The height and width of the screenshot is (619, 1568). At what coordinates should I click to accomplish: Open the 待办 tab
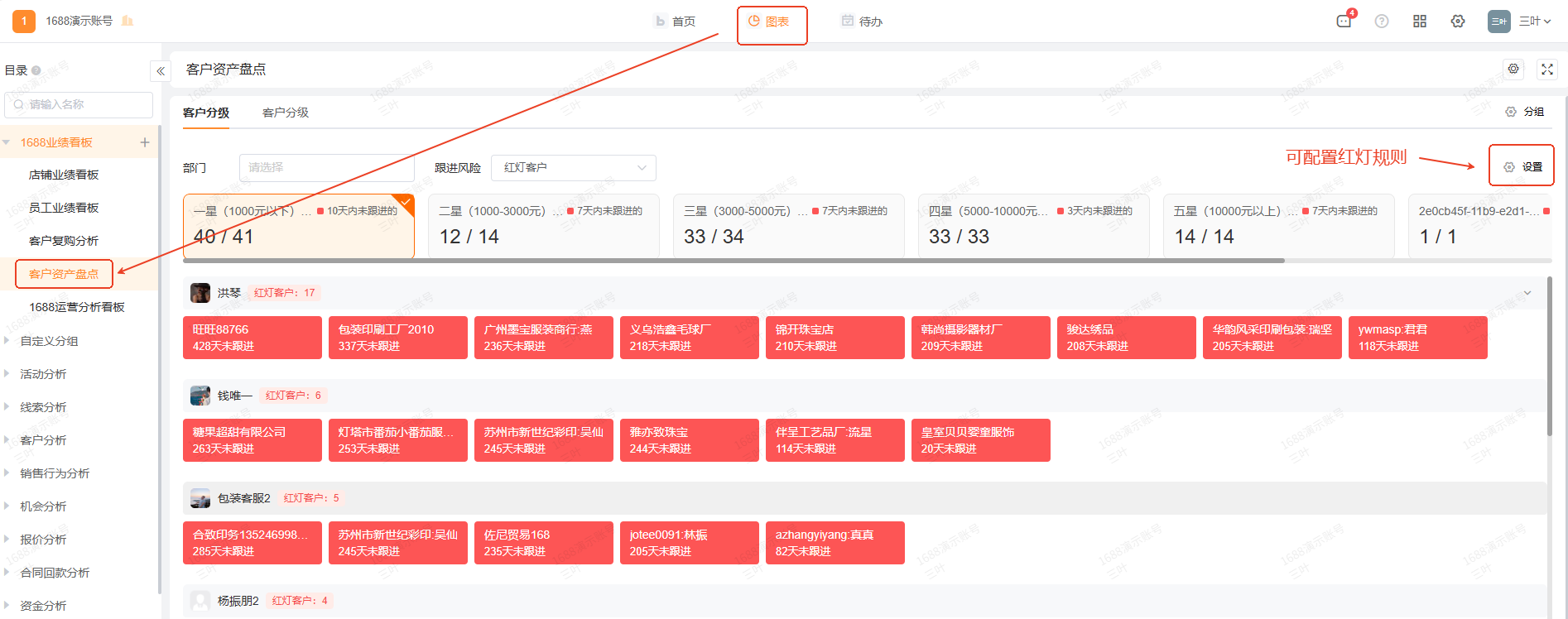(x=862, y=22)
